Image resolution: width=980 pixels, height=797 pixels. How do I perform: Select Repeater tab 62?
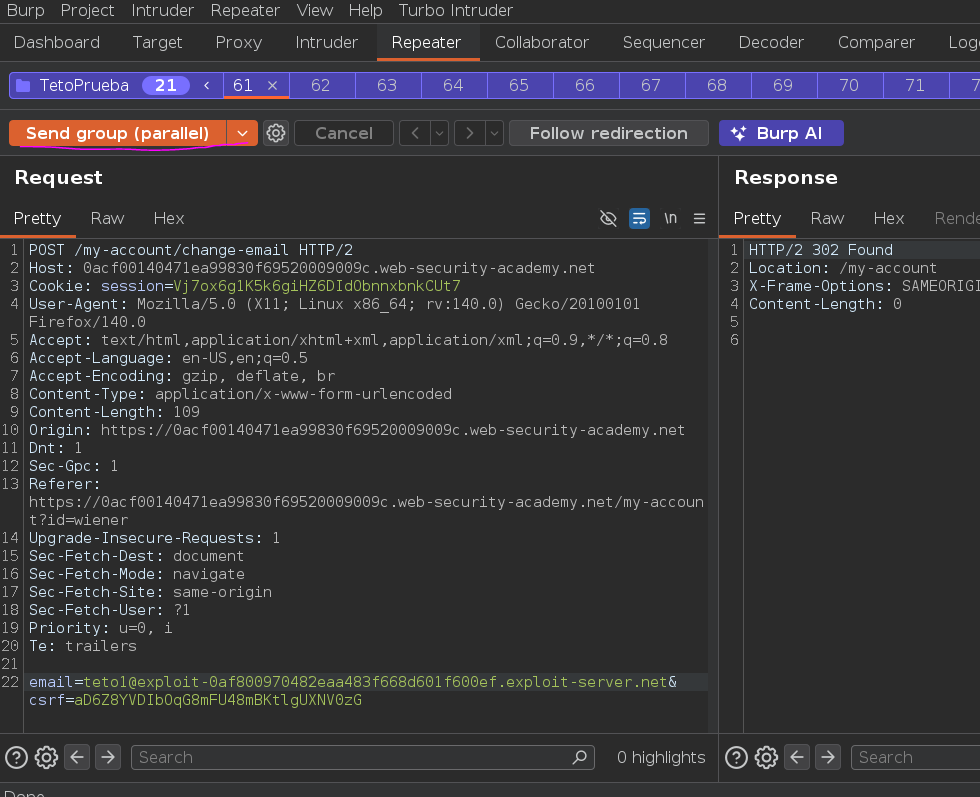click(x=321, y=86)
